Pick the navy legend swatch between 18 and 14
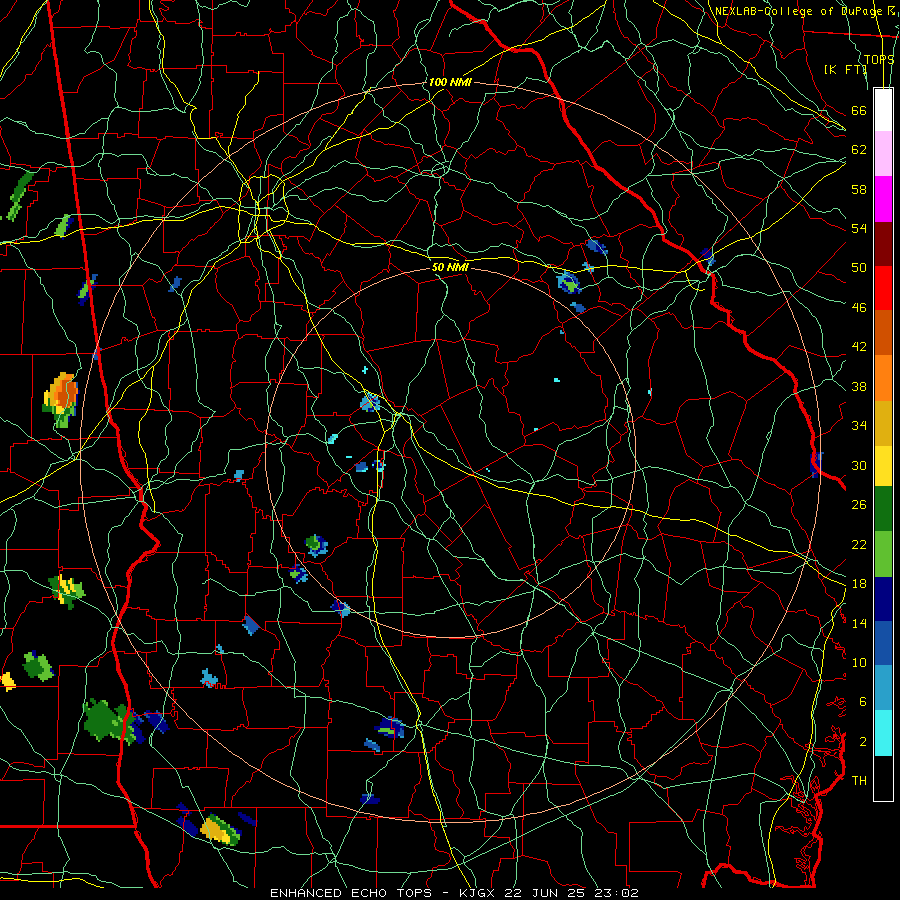This screenshot has height=900, width=900. click(883, 599)
